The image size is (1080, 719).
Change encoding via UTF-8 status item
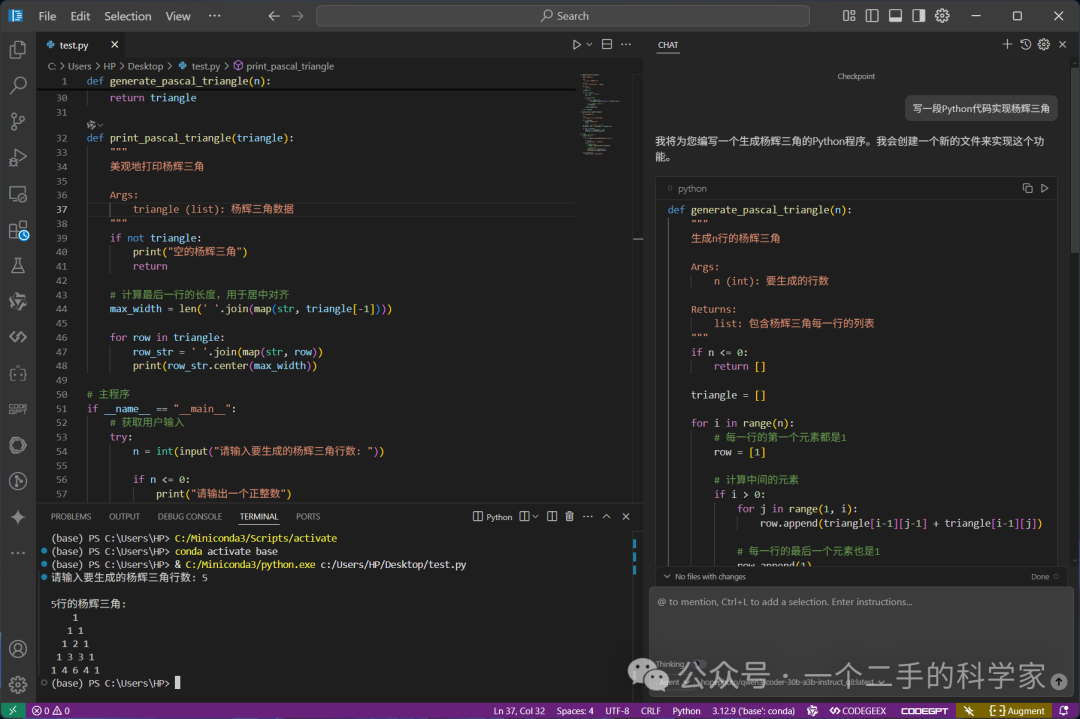(617, 711)
